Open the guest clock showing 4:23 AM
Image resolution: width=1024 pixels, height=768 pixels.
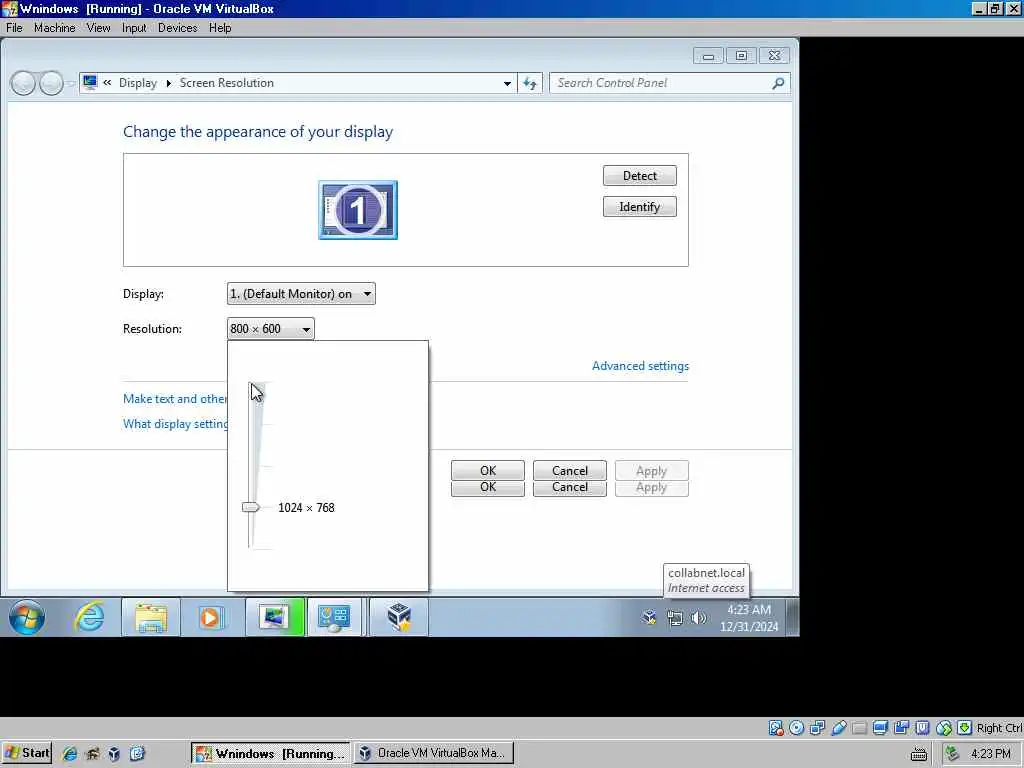749,618
